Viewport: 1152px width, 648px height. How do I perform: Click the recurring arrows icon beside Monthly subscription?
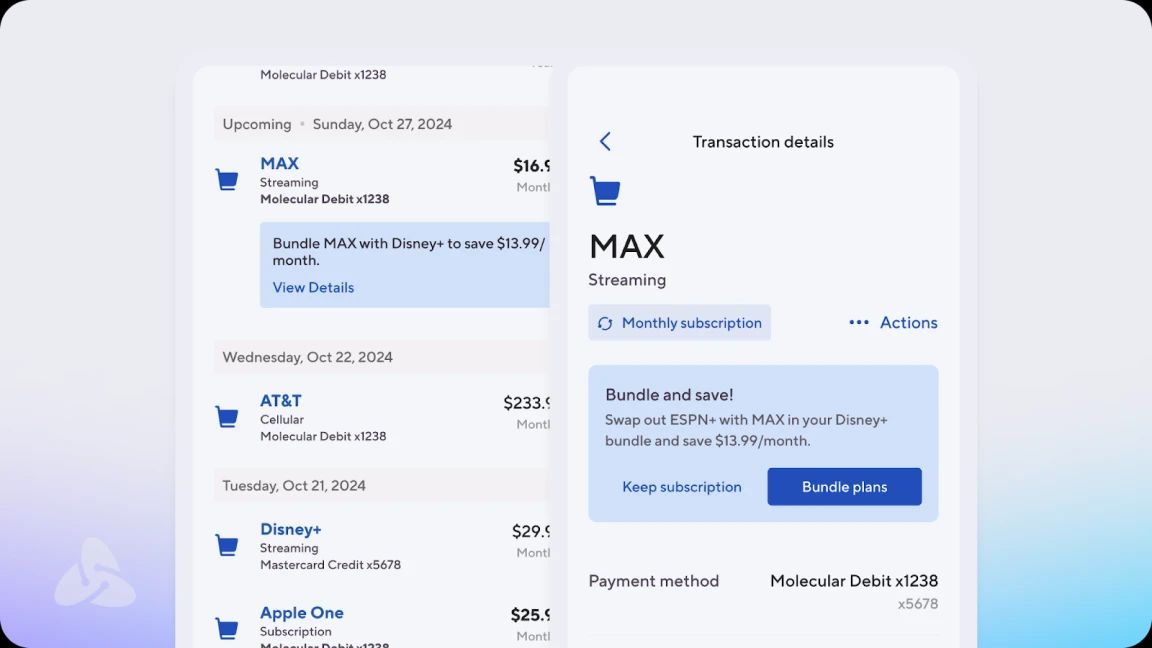[605, 323]
